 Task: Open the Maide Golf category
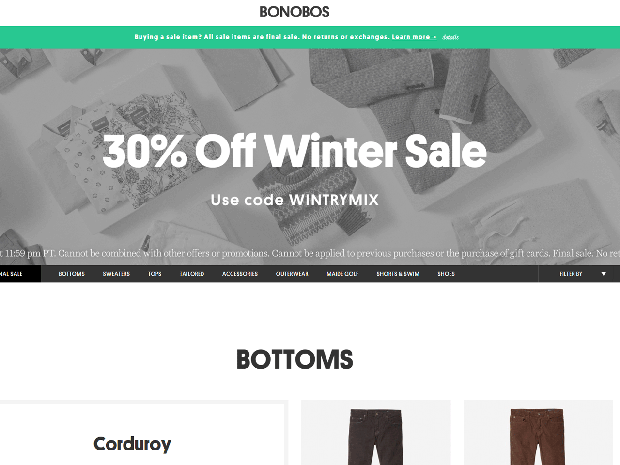pyautogui.click(x=342, y=274)
